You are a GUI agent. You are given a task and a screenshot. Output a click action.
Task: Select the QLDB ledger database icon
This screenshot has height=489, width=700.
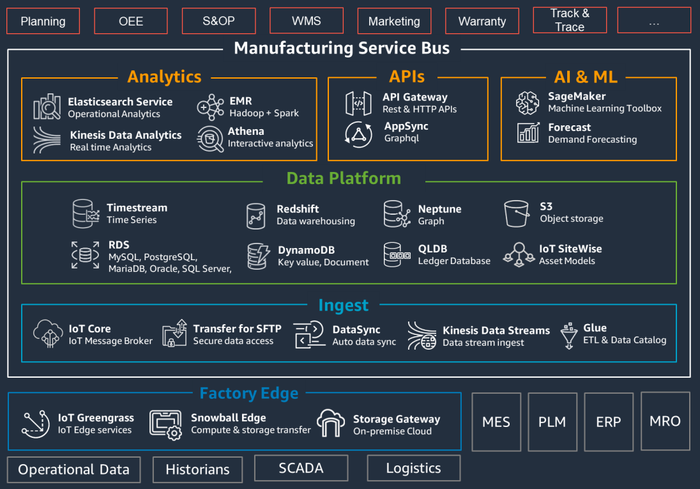397,255
